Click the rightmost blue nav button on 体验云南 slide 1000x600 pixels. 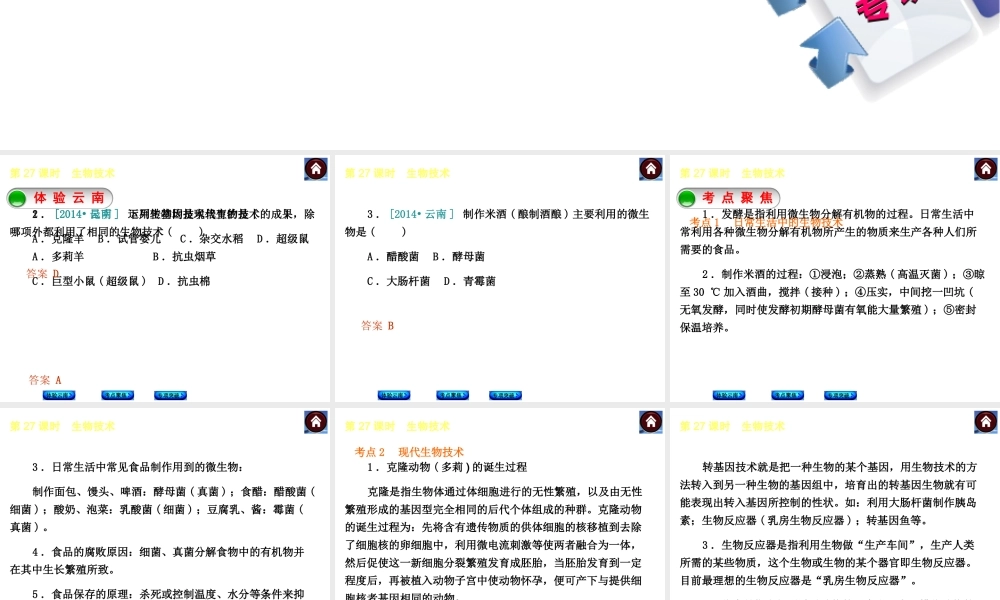click(170, 395)
